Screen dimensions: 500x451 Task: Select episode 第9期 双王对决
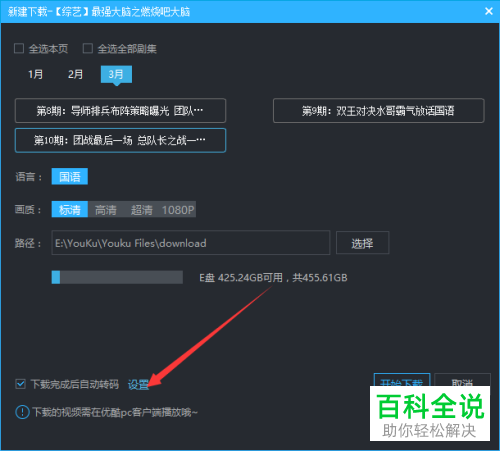[x=378, y=111]
